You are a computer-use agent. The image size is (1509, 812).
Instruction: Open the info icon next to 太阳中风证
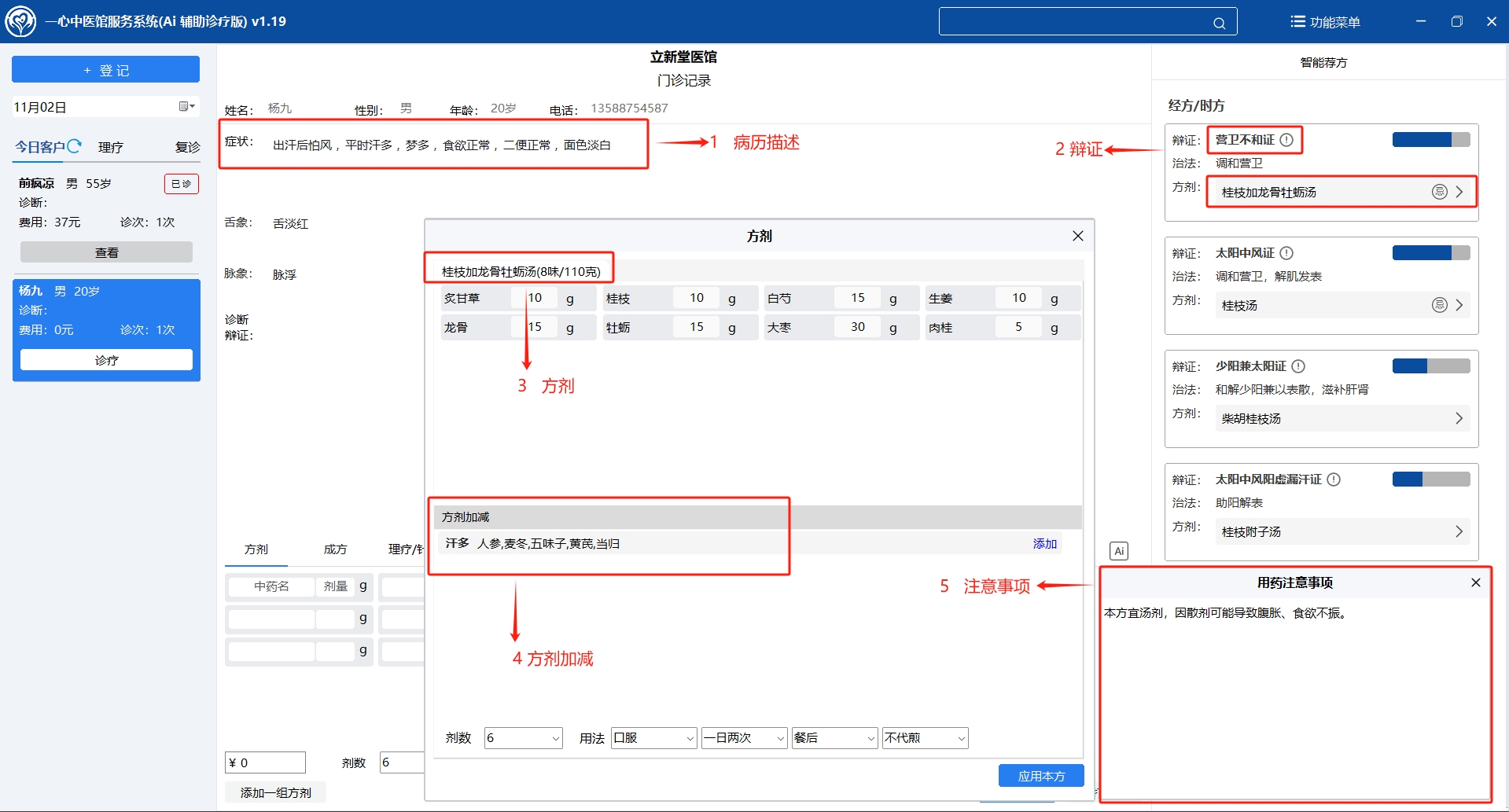click(x=1286, y=252)
